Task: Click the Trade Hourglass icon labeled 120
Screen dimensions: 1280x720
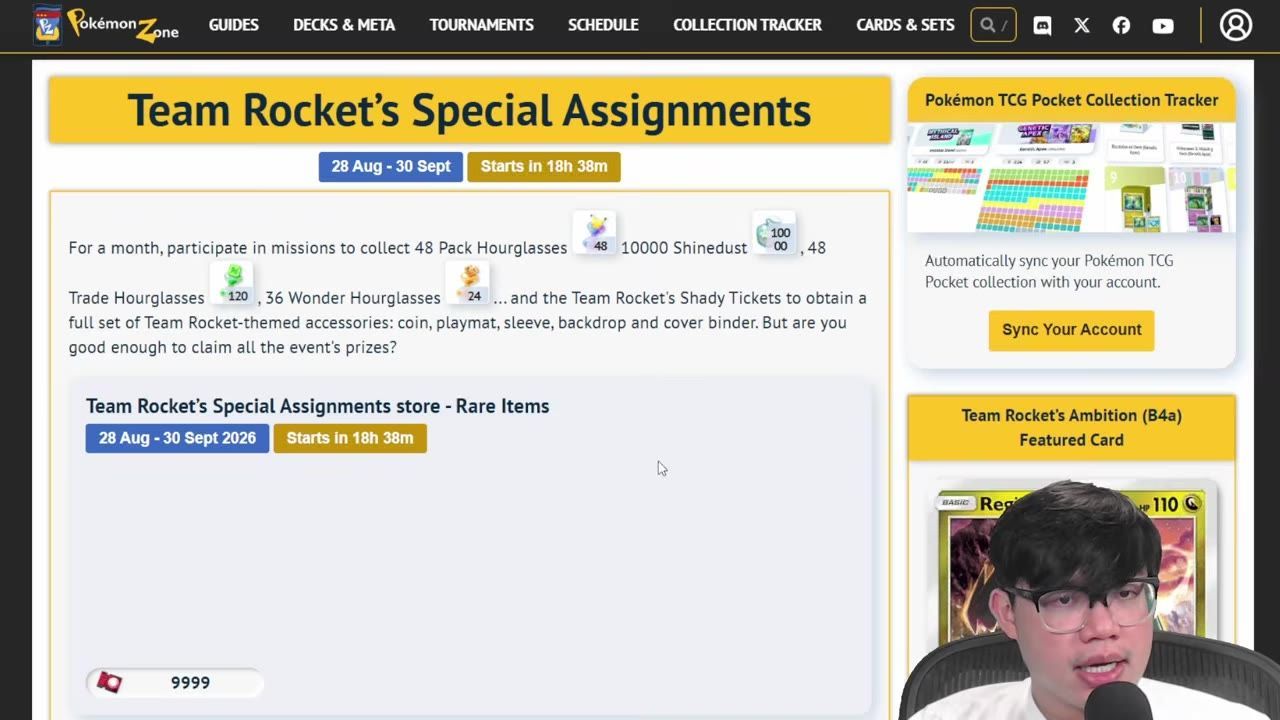Action: pos(232,283)
